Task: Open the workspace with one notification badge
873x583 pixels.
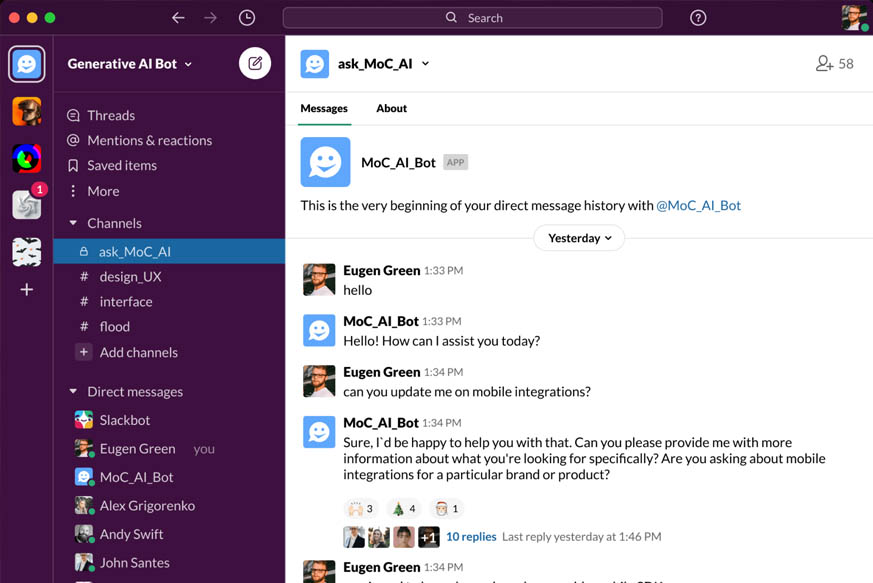Action: coord(26,204)
